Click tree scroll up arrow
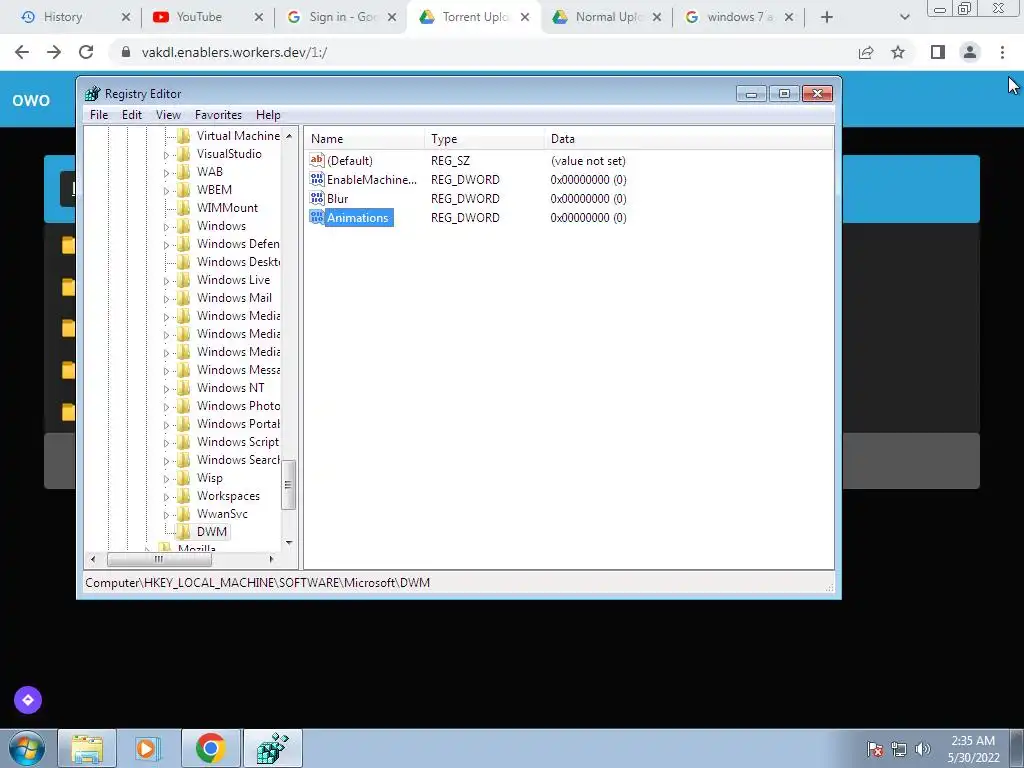Viewport: 1024px width, 768px height. [289, 135]
